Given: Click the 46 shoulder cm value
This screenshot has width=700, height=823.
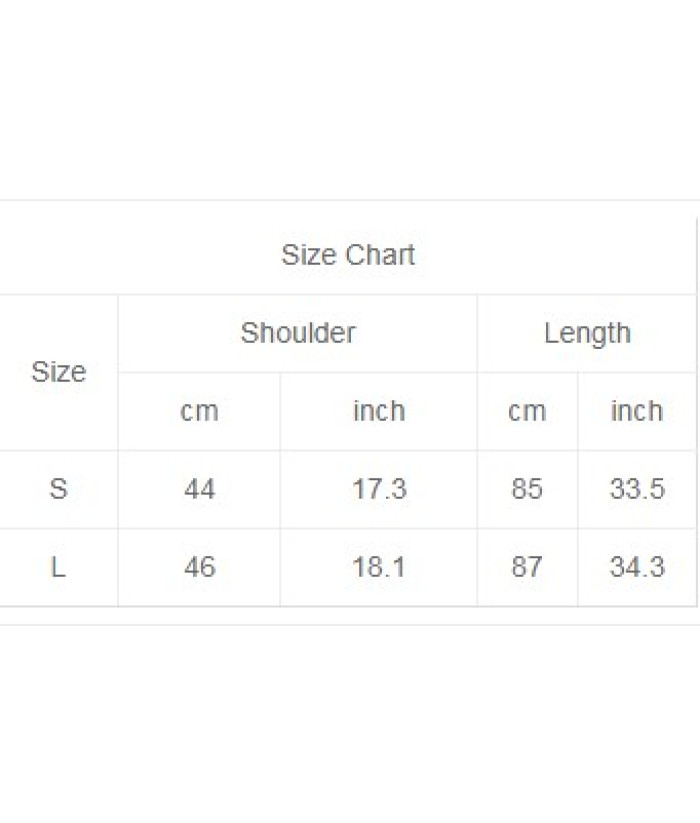Looking at the screenshot, I should pos(199,567).
